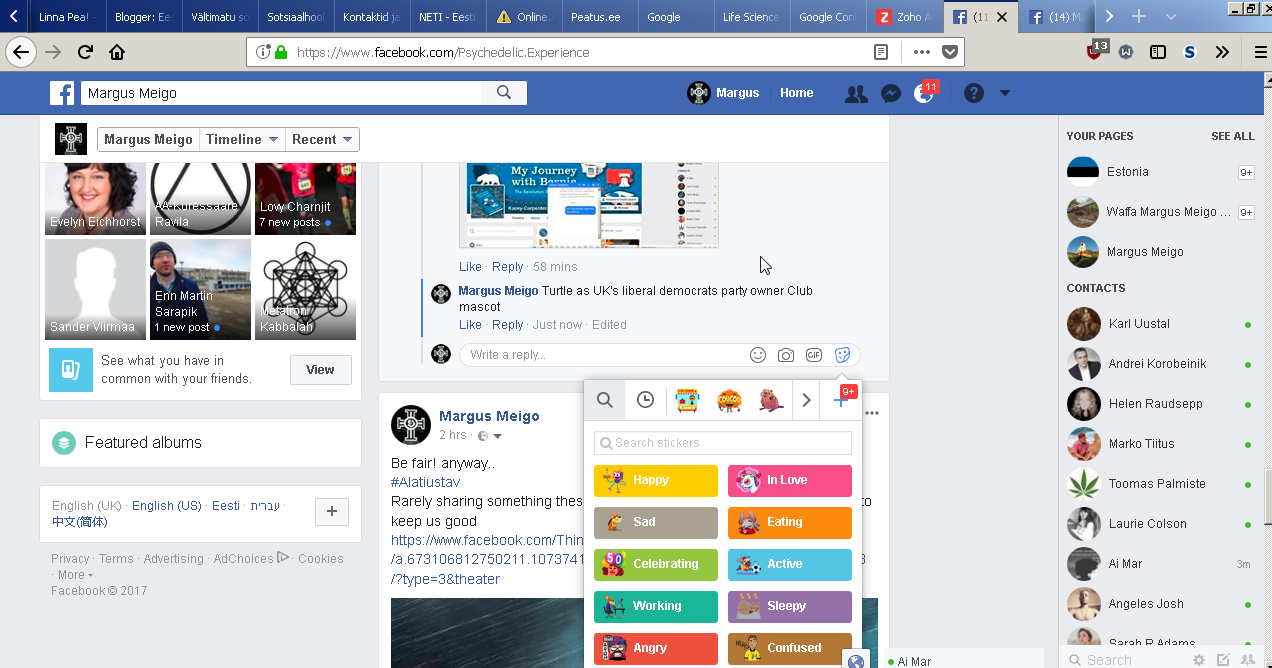This screenshot has width=1272, height=668.
Task: Switch language to Eesti
Action: pyautogui.click(x=226, y=506)
